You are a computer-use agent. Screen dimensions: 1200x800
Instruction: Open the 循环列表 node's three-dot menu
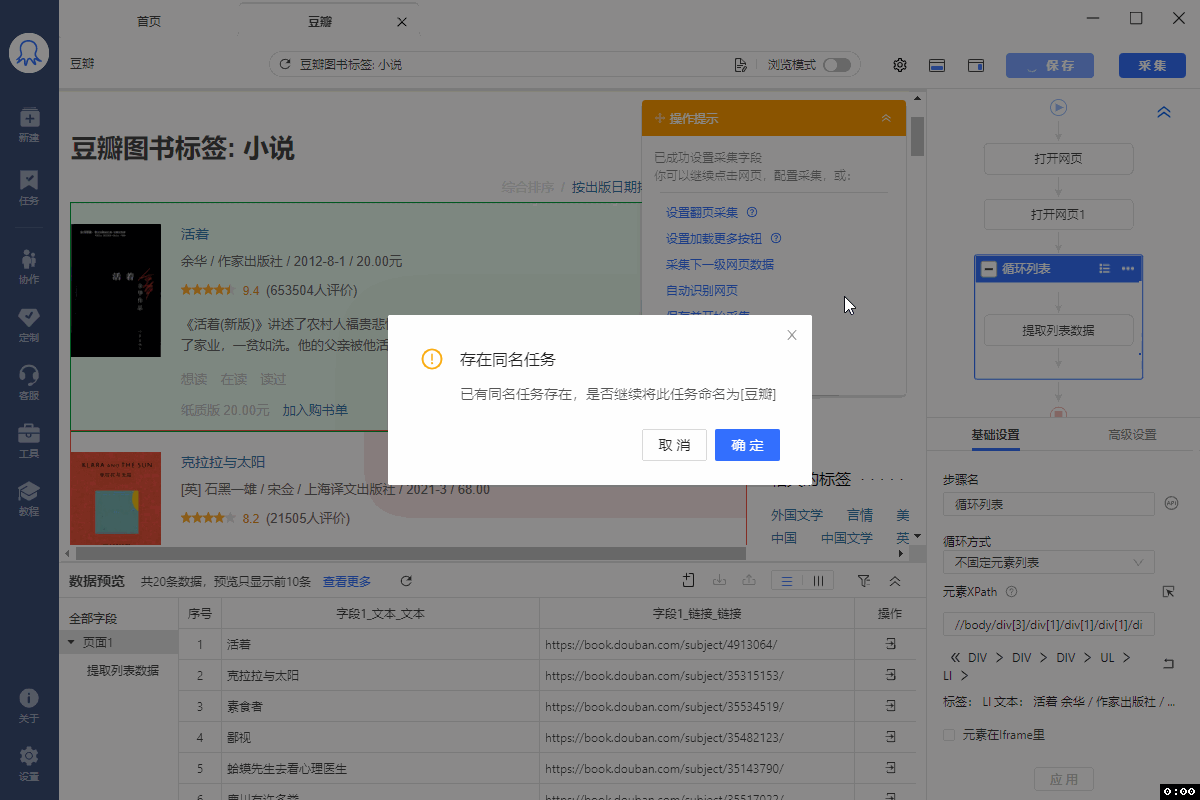pyautogui.click(x=1128, y=269)
